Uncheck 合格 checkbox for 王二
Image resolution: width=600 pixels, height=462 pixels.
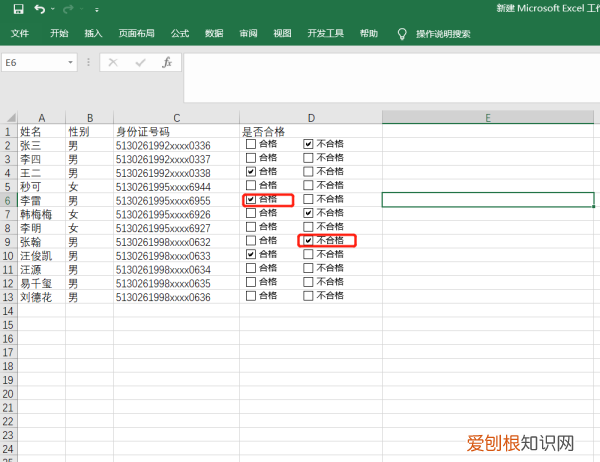[251, 171]
